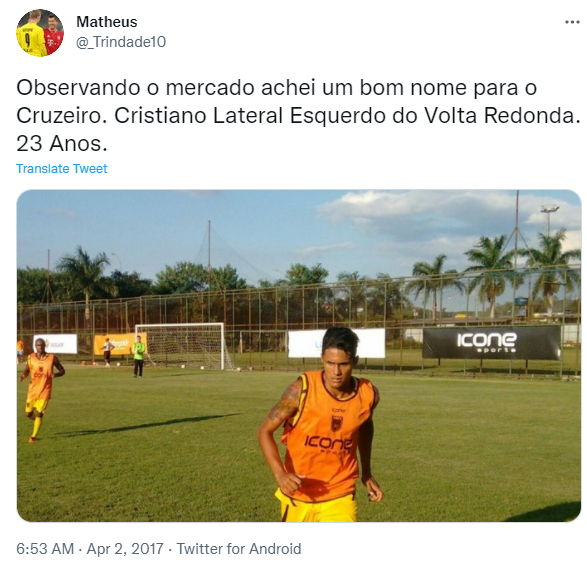Click the display name Matheus
The height and width of the screenshot is (562, 587).
pyautogui.click(x=107, y=22)
